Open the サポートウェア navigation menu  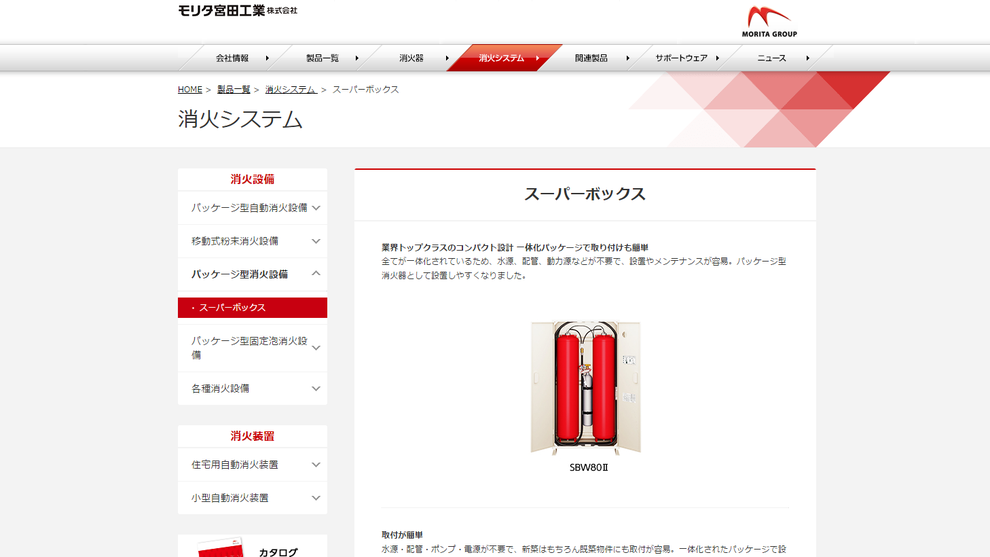(681, 58)
